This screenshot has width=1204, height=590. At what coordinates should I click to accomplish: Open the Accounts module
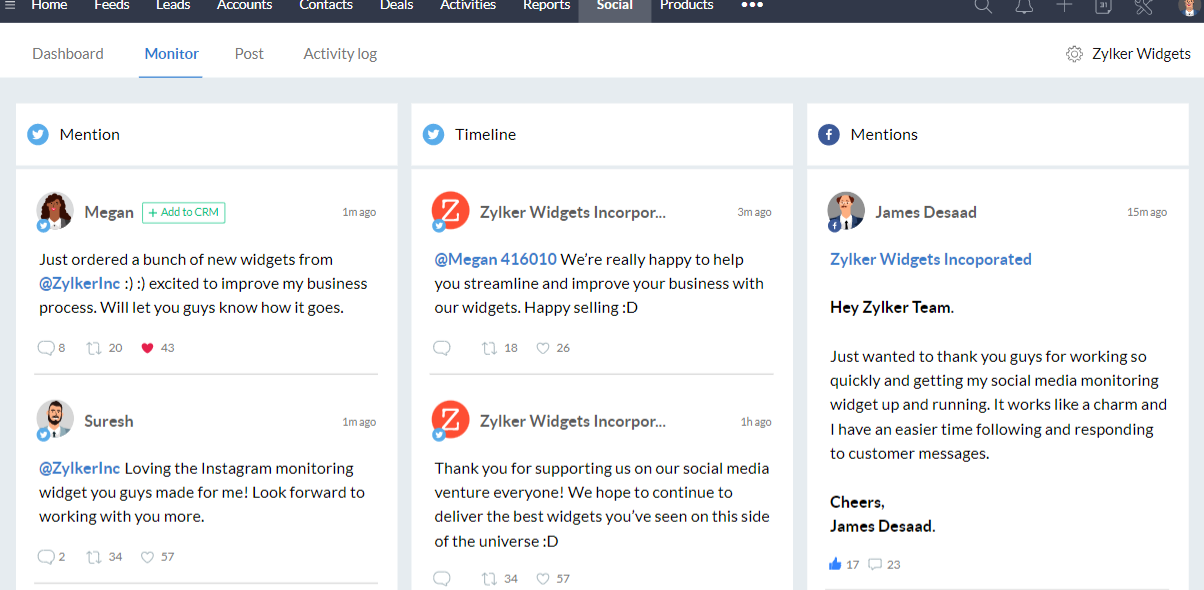coord(245,5)
